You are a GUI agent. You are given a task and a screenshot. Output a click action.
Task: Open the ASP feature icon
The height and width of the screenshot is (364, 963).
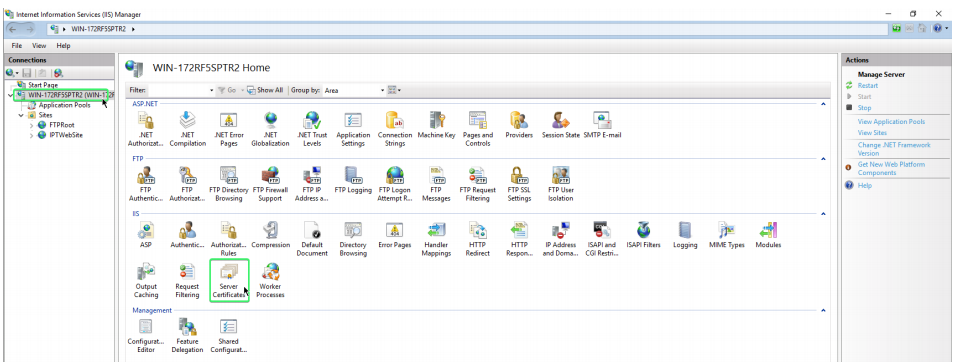(146, 234)
